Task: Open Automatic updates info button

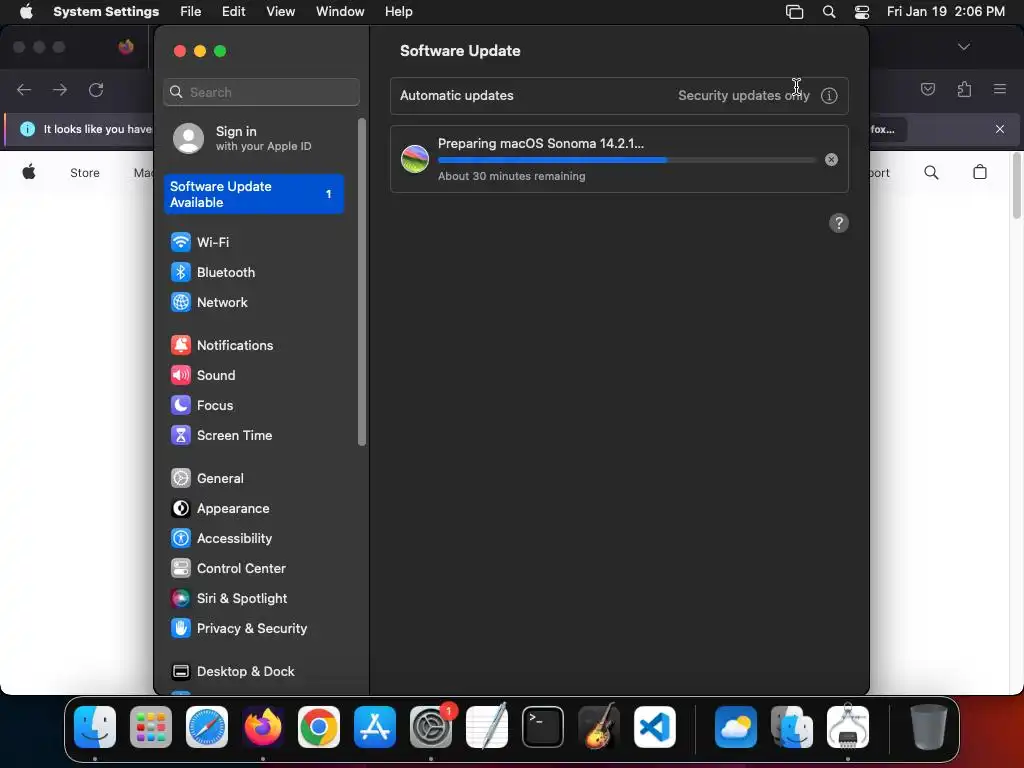Action: coord(829,96)
